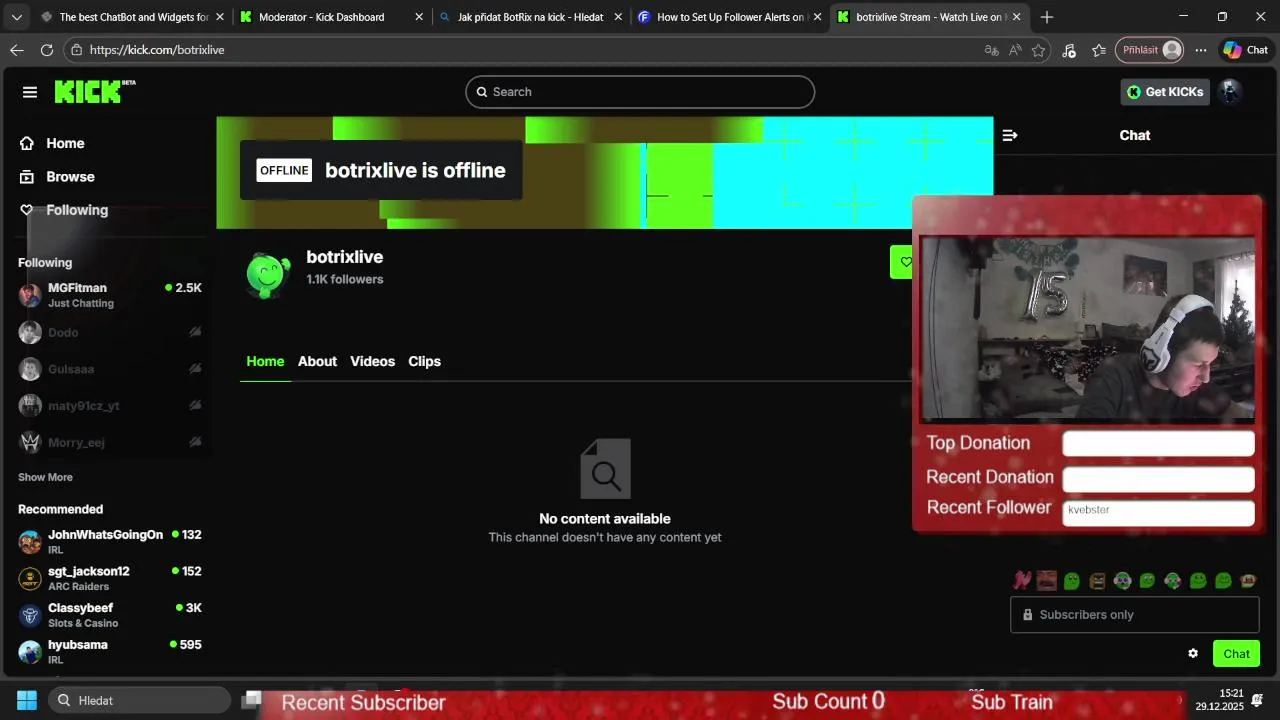This screenshot has height=720, width=1280.
Task: Open Classybeef Slots & Casino stream
Action: (x=110, y=615)
